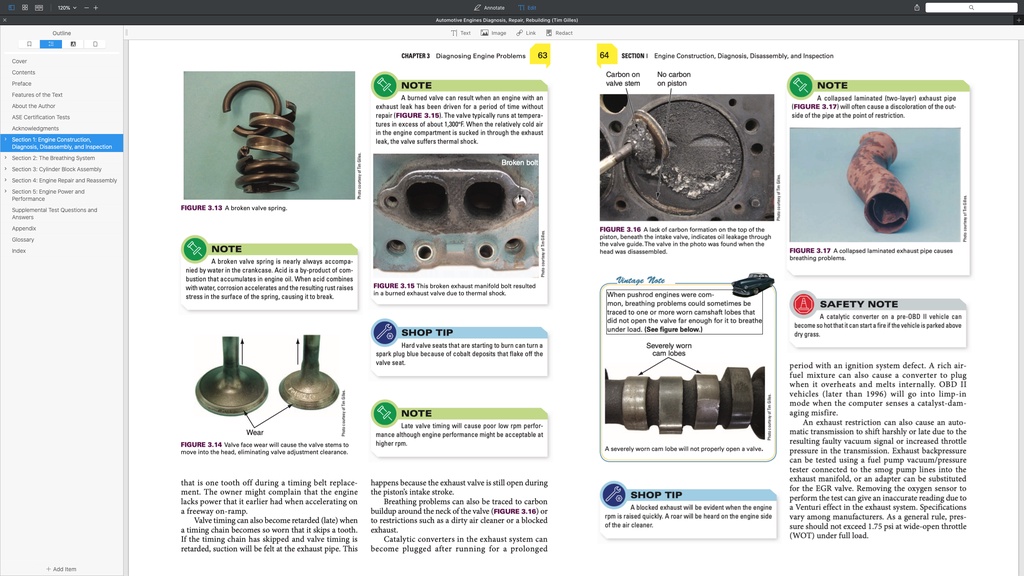The width and height of the screenshot is (1024, 576).
Task: Open the page thumbnails grid icon
Action: [x=25, y=8]
